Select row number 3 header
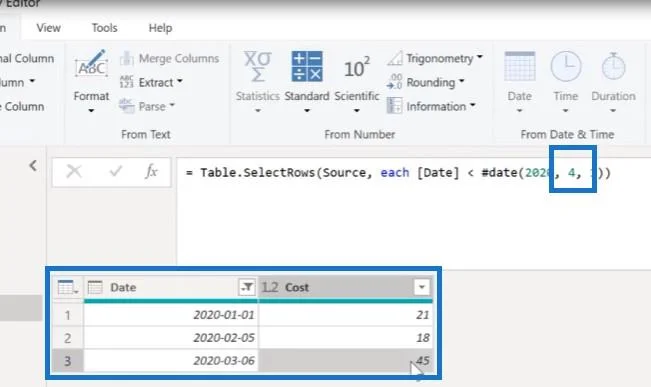651x387 pixels. 67,361
